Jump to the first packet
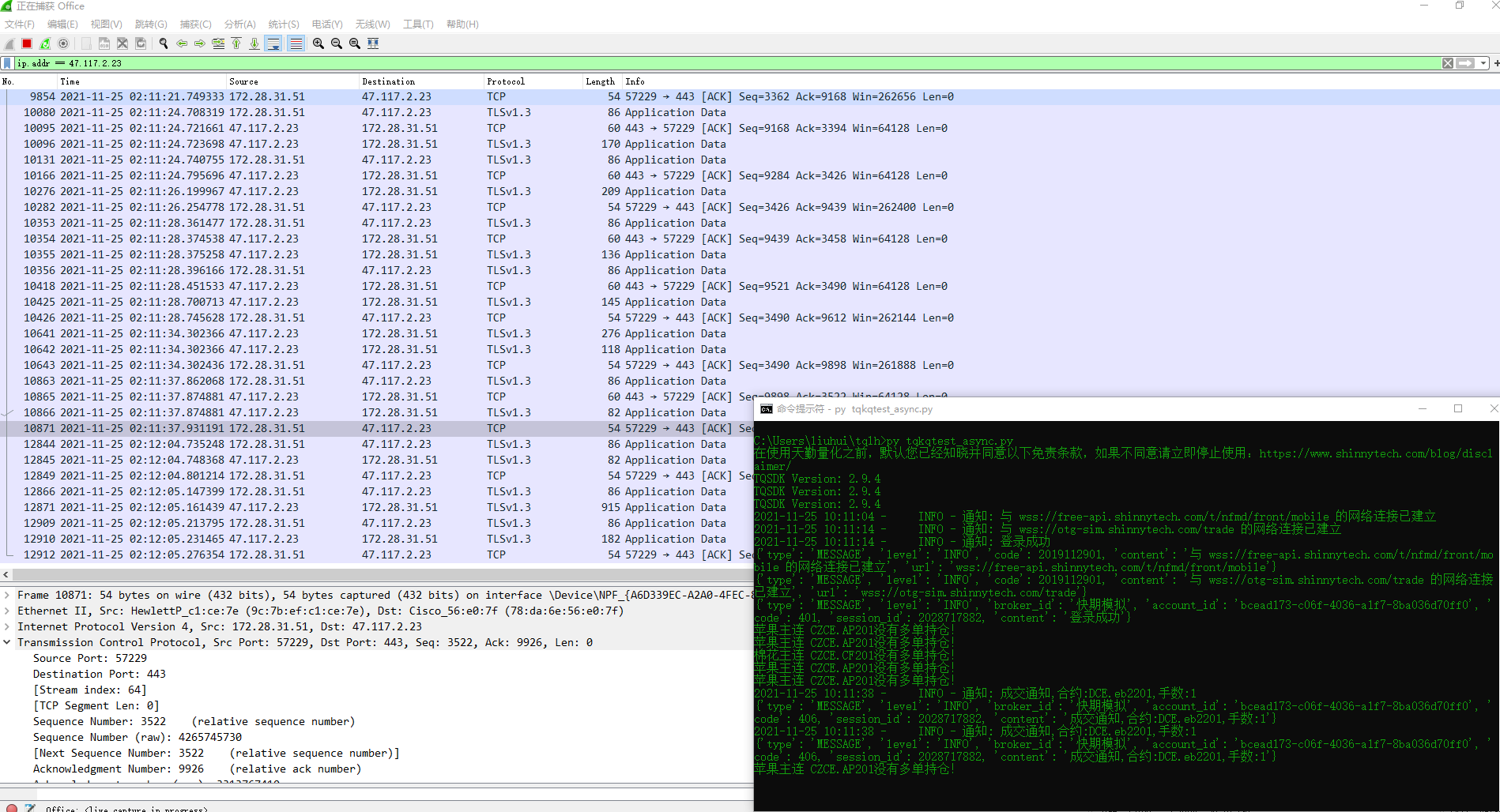The width and height of the screenshot is (1500, 812). click(x=236, y=43)
